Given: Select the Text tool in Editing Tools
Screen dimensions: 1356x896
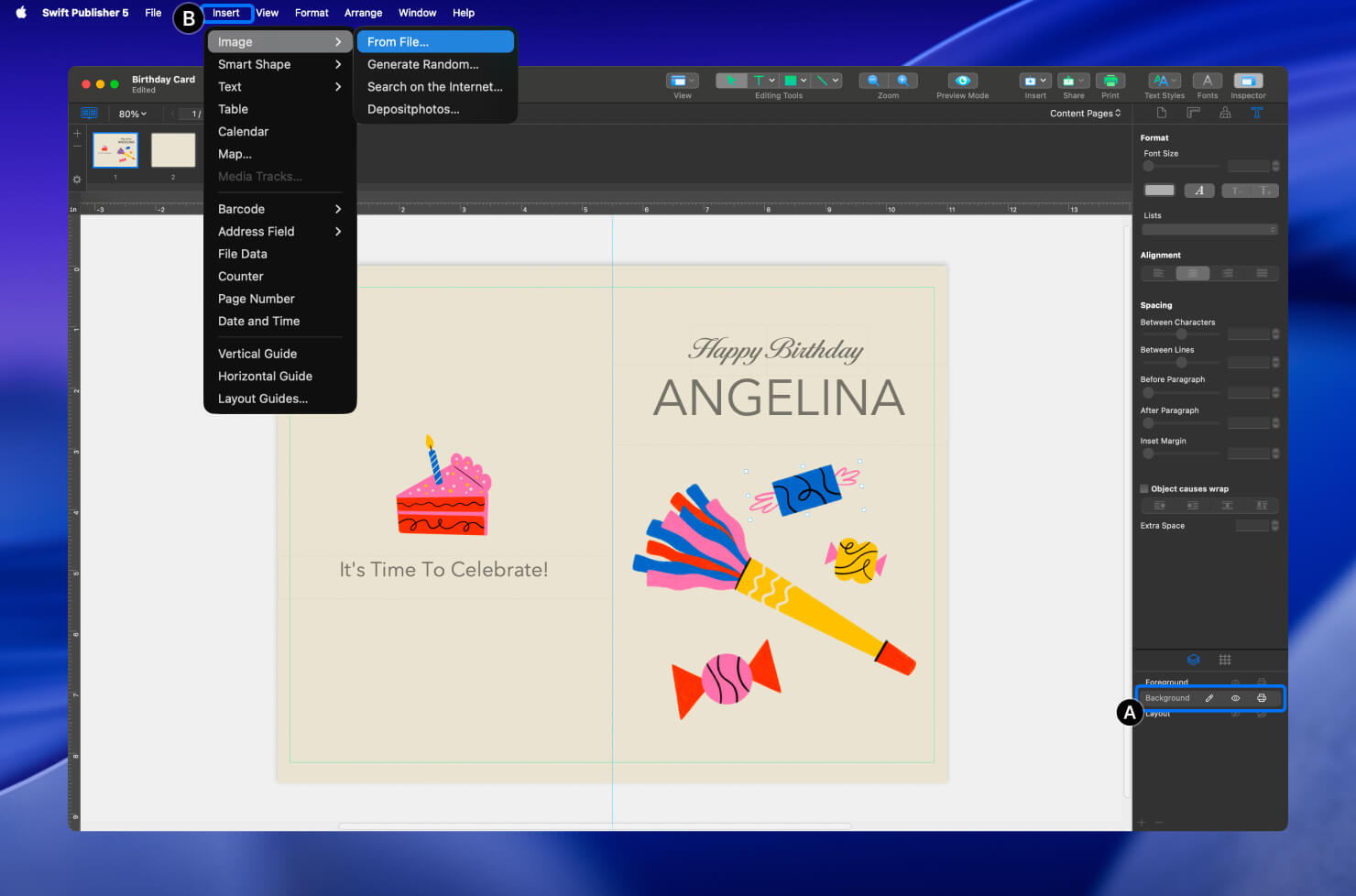Looking at the screenshot, I should [760, 81].
